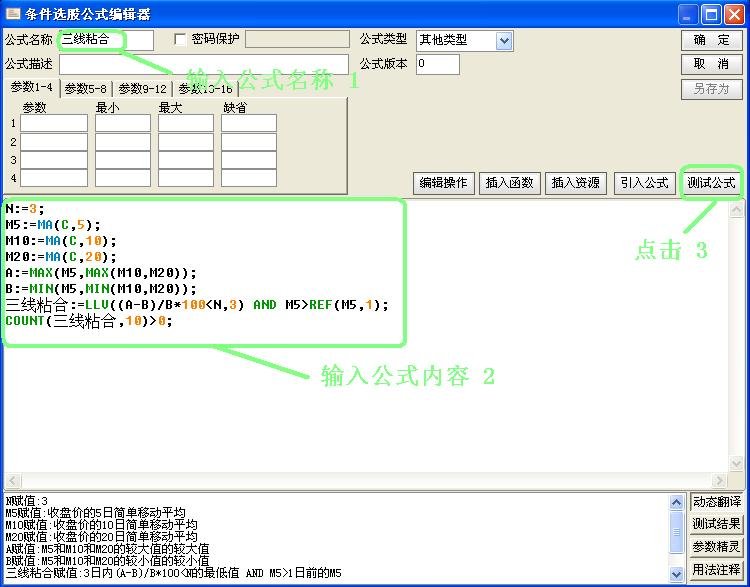Click the line B:=MIN(M5,MIN(M10,M20));
750x587 pixels.
click(101, 289)
